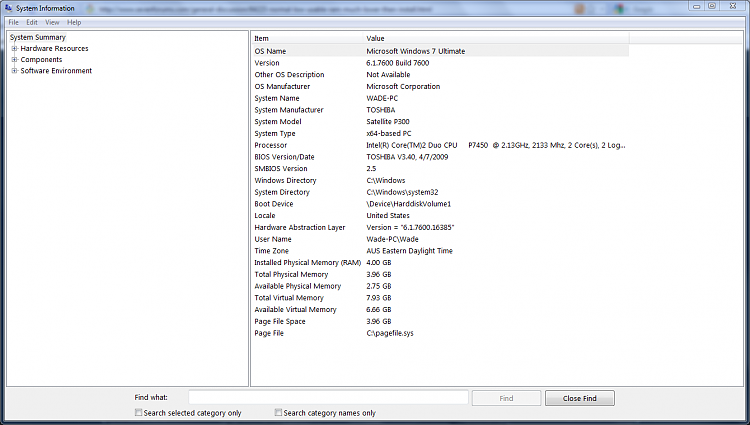Click the Satellite P300 value
This screenshot has height=425, width=750.
click(388, 121)
